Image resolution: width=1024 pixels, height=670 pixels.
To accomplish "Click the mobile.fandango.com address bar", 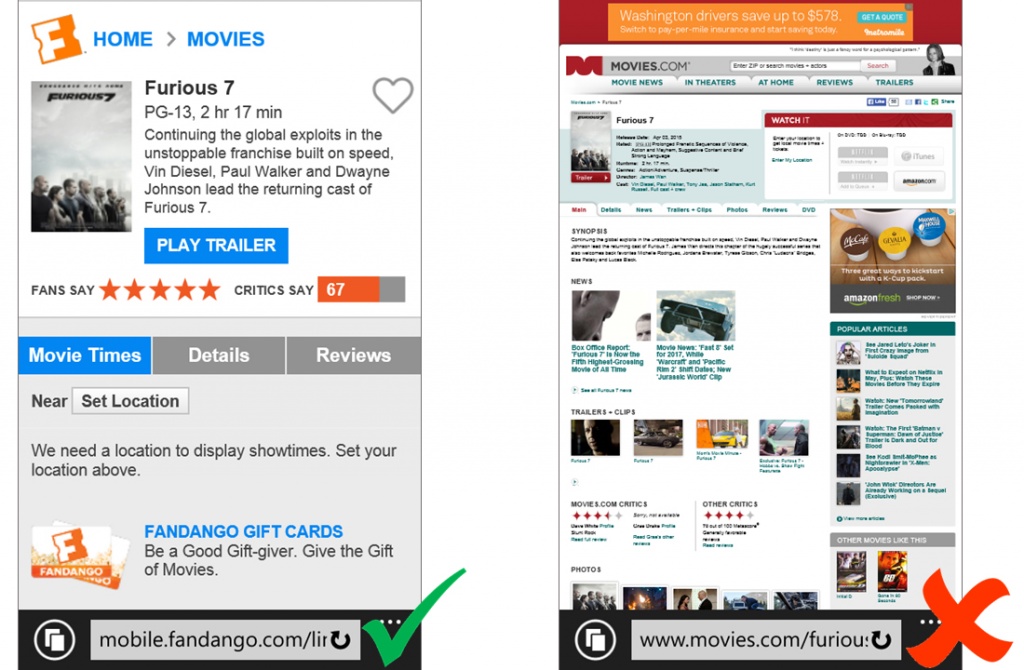I will pyautogui.click(x=225, y=639).
